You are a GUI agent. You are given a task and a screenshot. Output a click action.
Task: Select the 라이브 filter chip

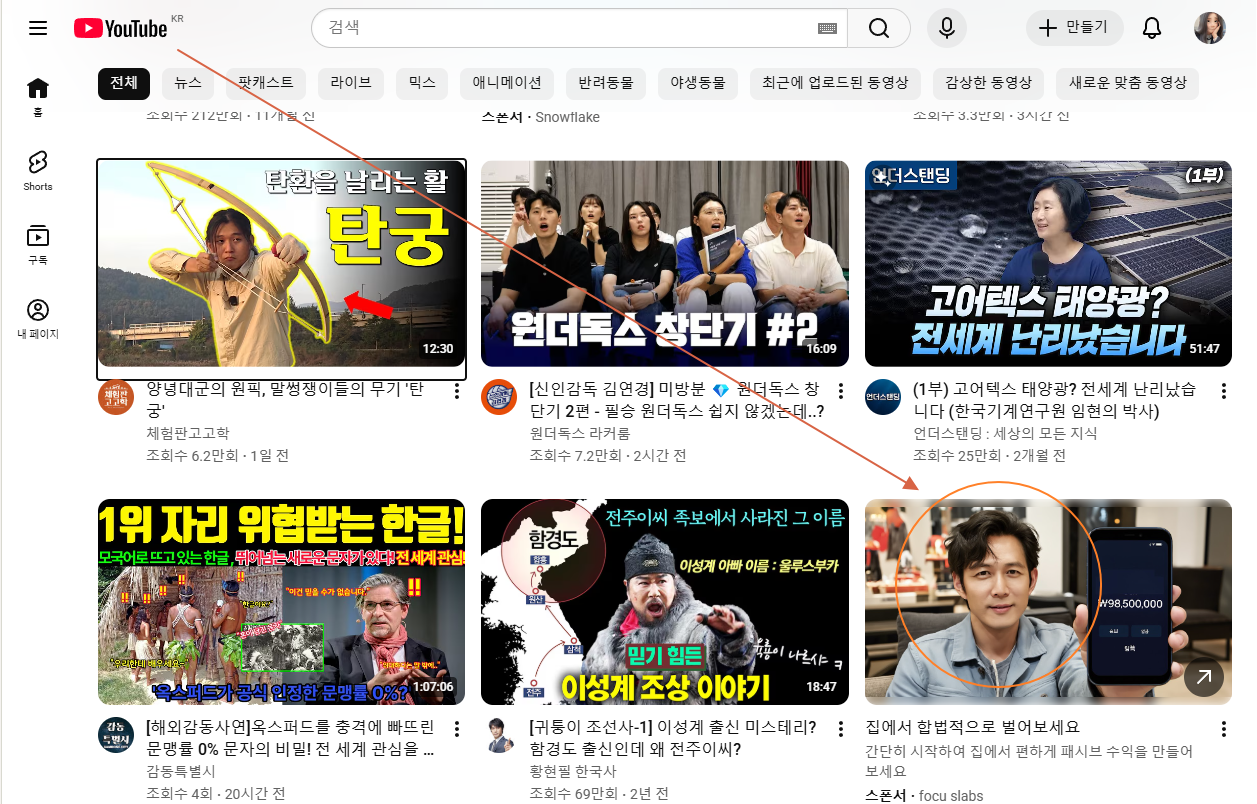tap(351, 83)
